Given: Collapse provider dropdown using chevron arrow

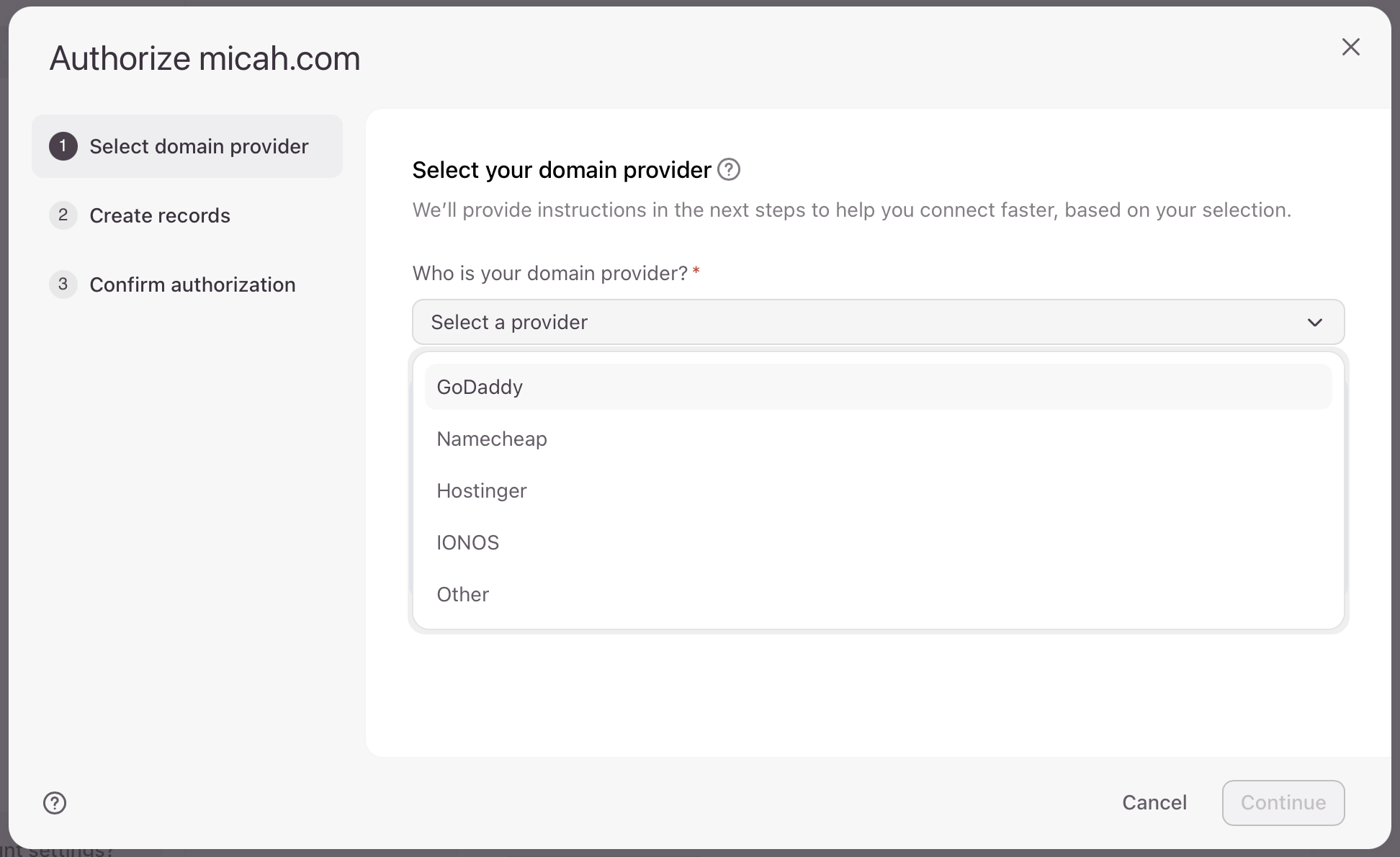Looking at the screenshot, I should (1314, 322).
